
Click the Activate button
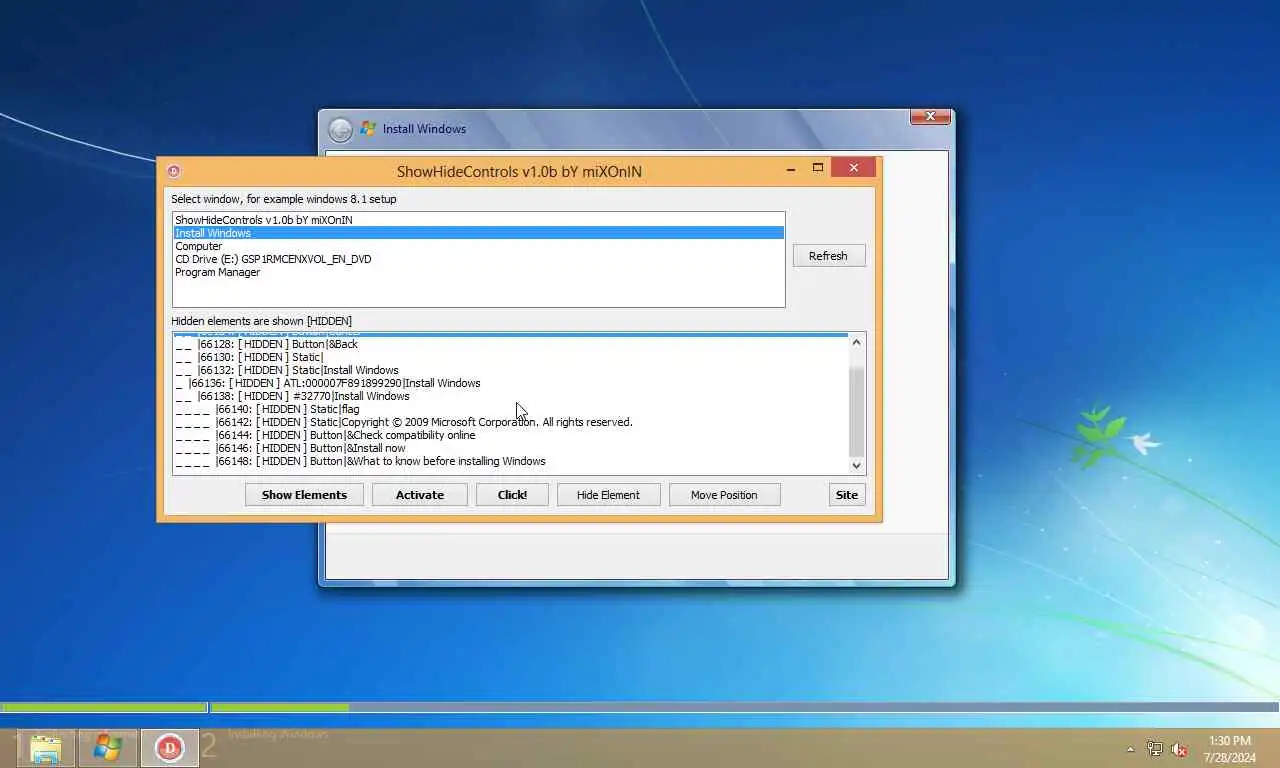click(x=420, y=494)
